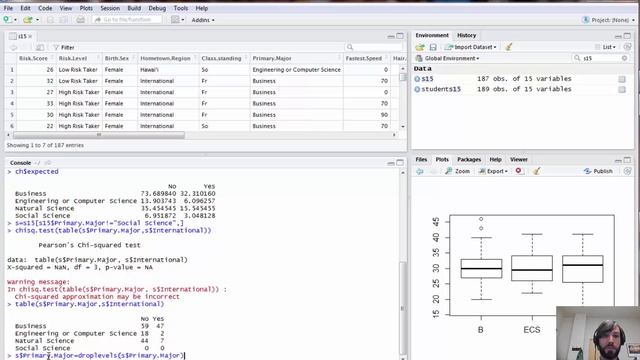
Task: Close the s15 data viewer tab
Action: 30,36
